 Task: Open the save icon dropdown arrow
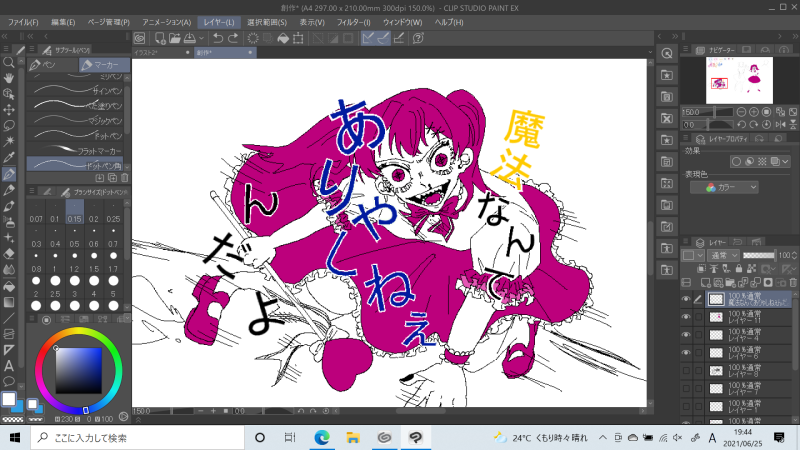[202, 38]
